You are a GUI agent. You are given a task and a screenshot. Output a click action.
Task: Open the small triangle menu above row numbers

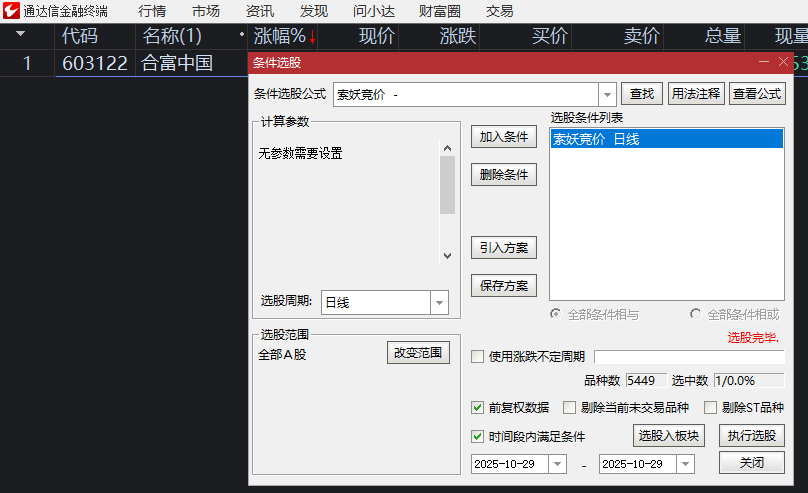click(x=21, y=34)
